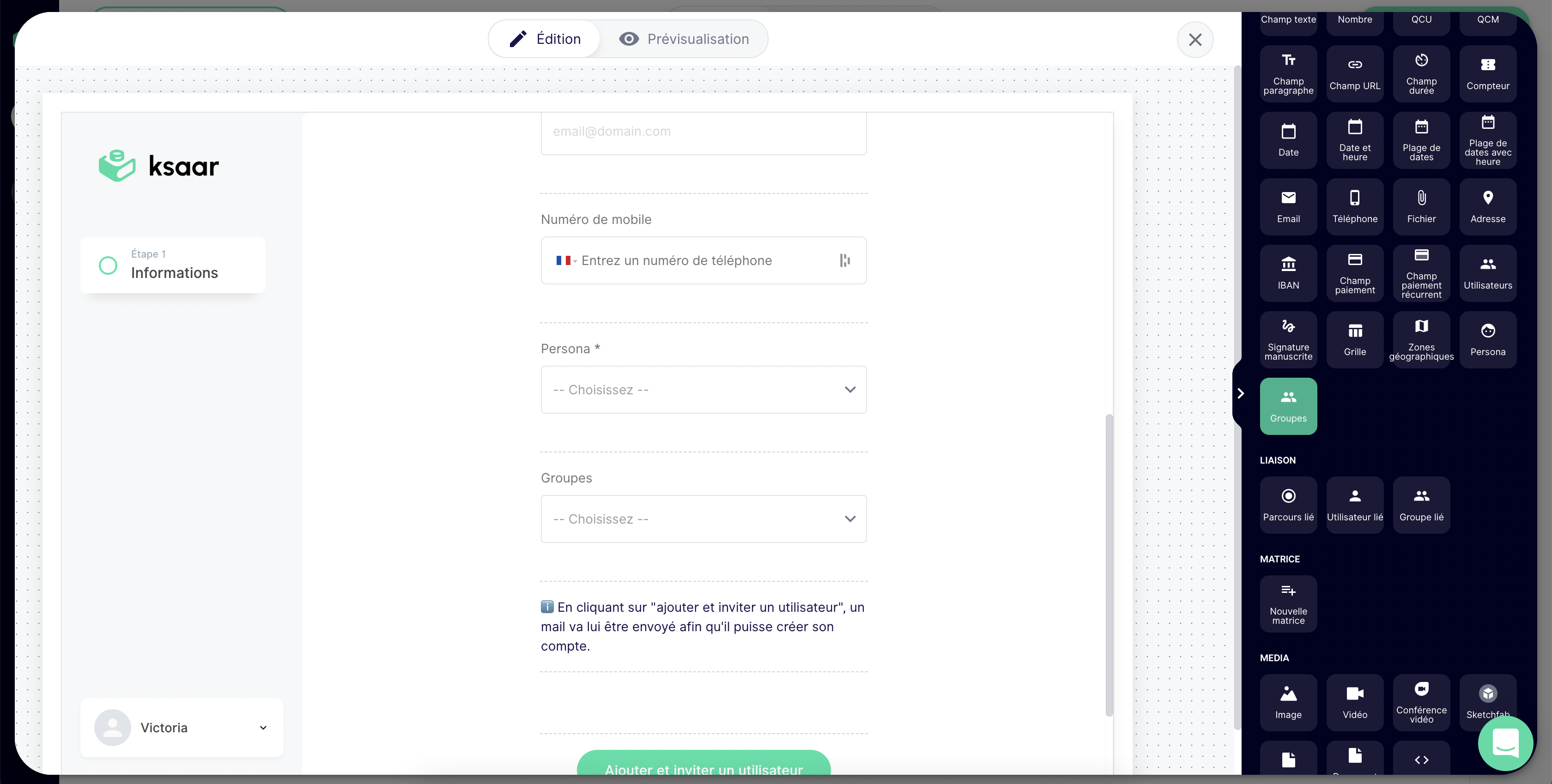The image size is (1552, 784).
Task: Add a Champ paragraphe field
Action: coord(1288,73)
